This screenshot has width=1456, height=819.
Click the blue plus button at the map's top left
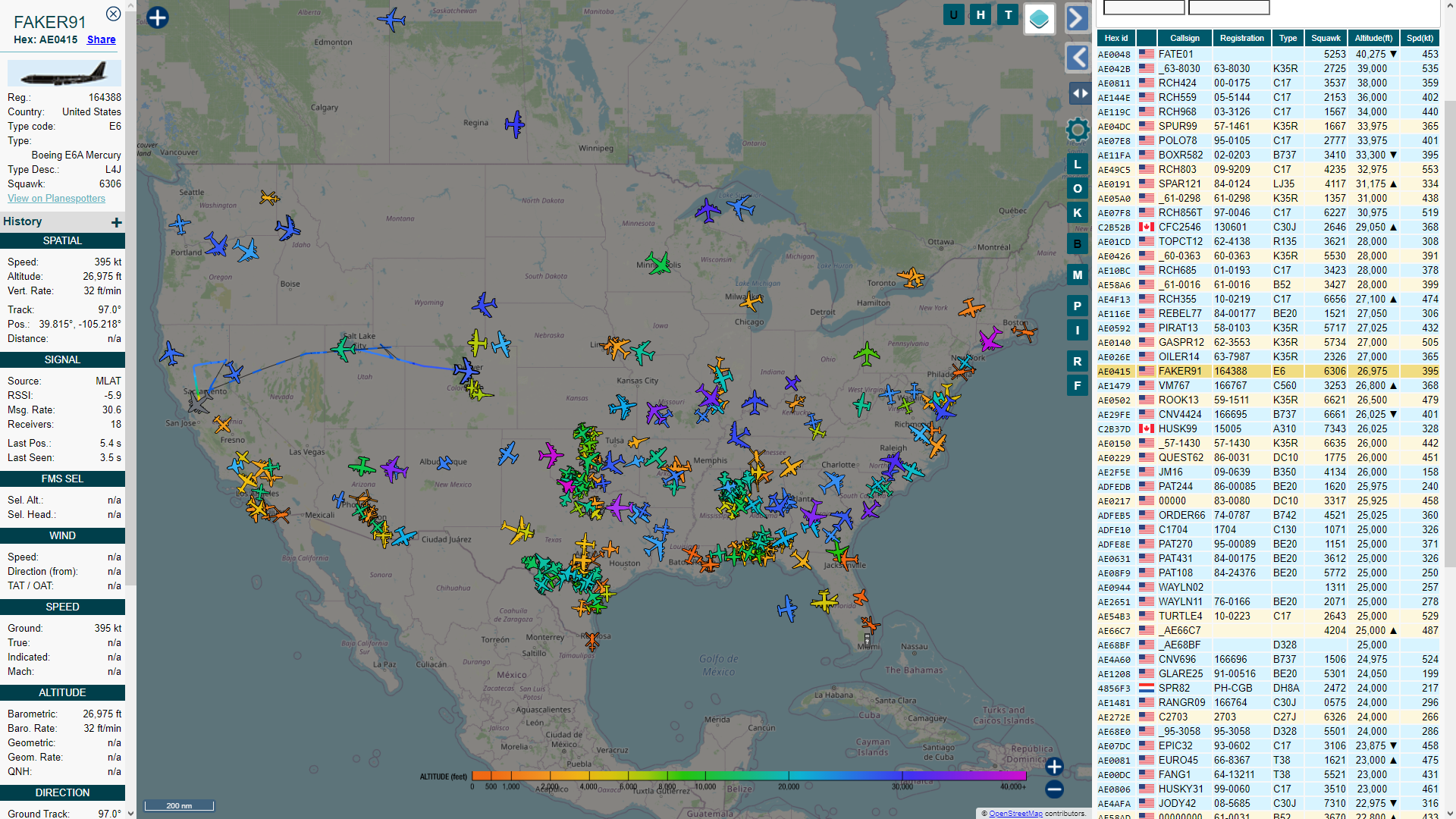(x=157, y=17)
